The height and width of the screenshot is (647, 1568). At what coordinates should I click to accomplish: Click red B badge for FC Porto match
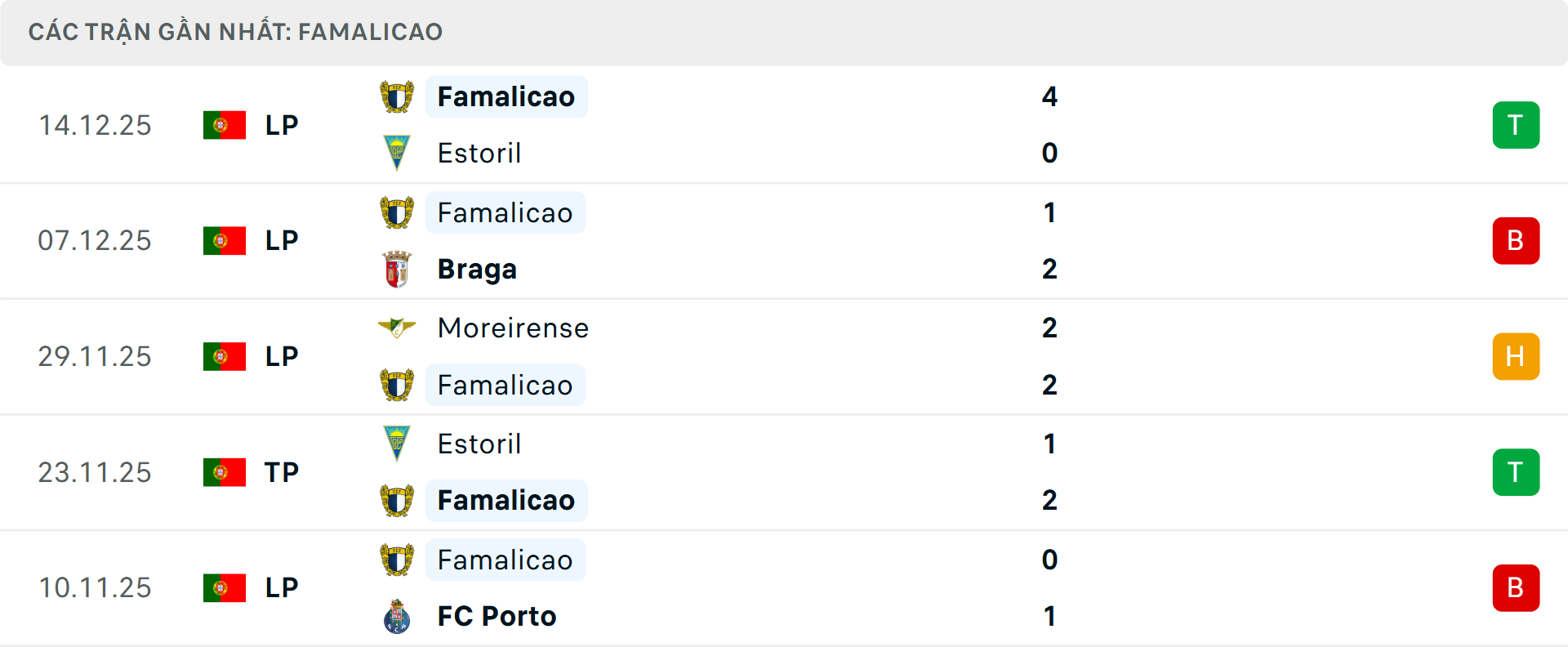(1516, 588)
